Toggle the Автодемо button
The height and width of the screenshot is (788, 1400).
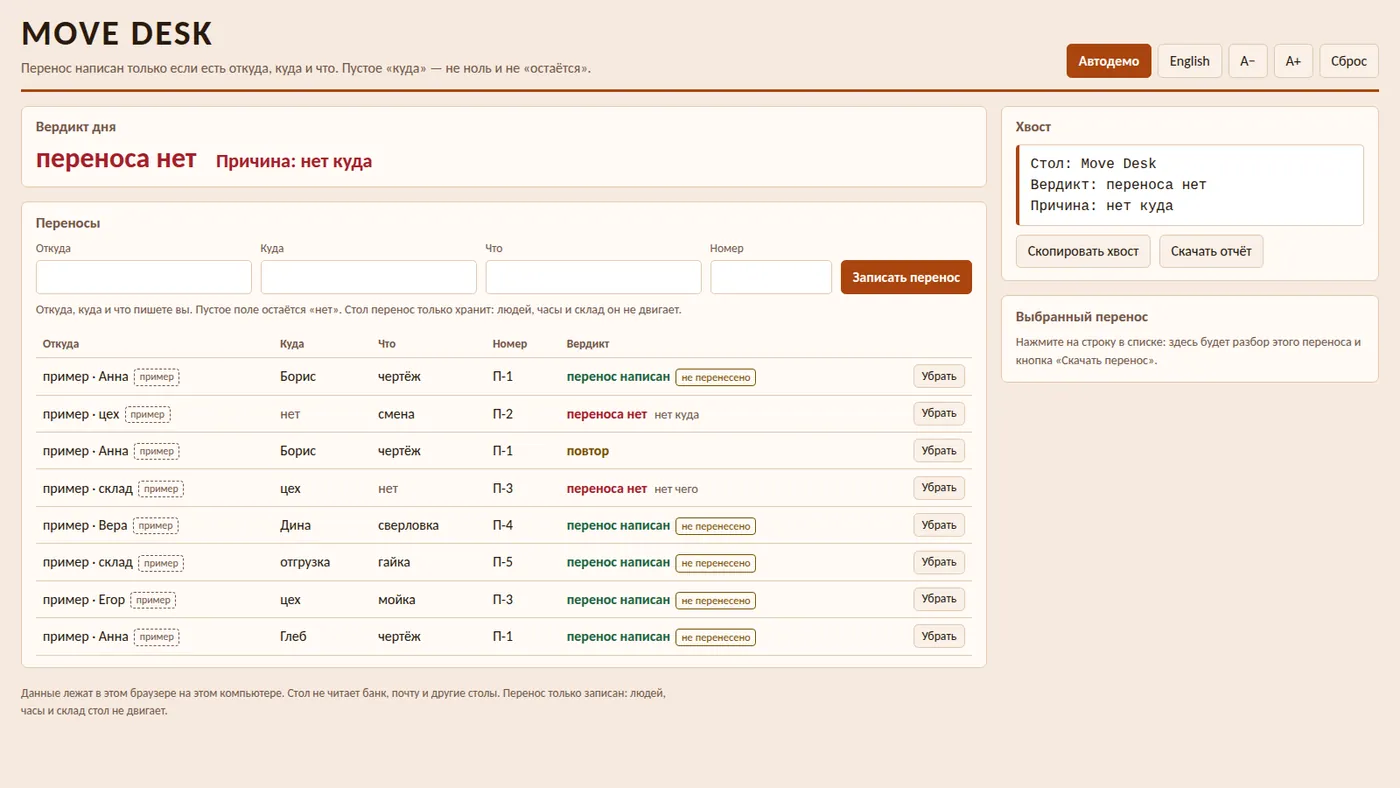(x=1108, y=61)
